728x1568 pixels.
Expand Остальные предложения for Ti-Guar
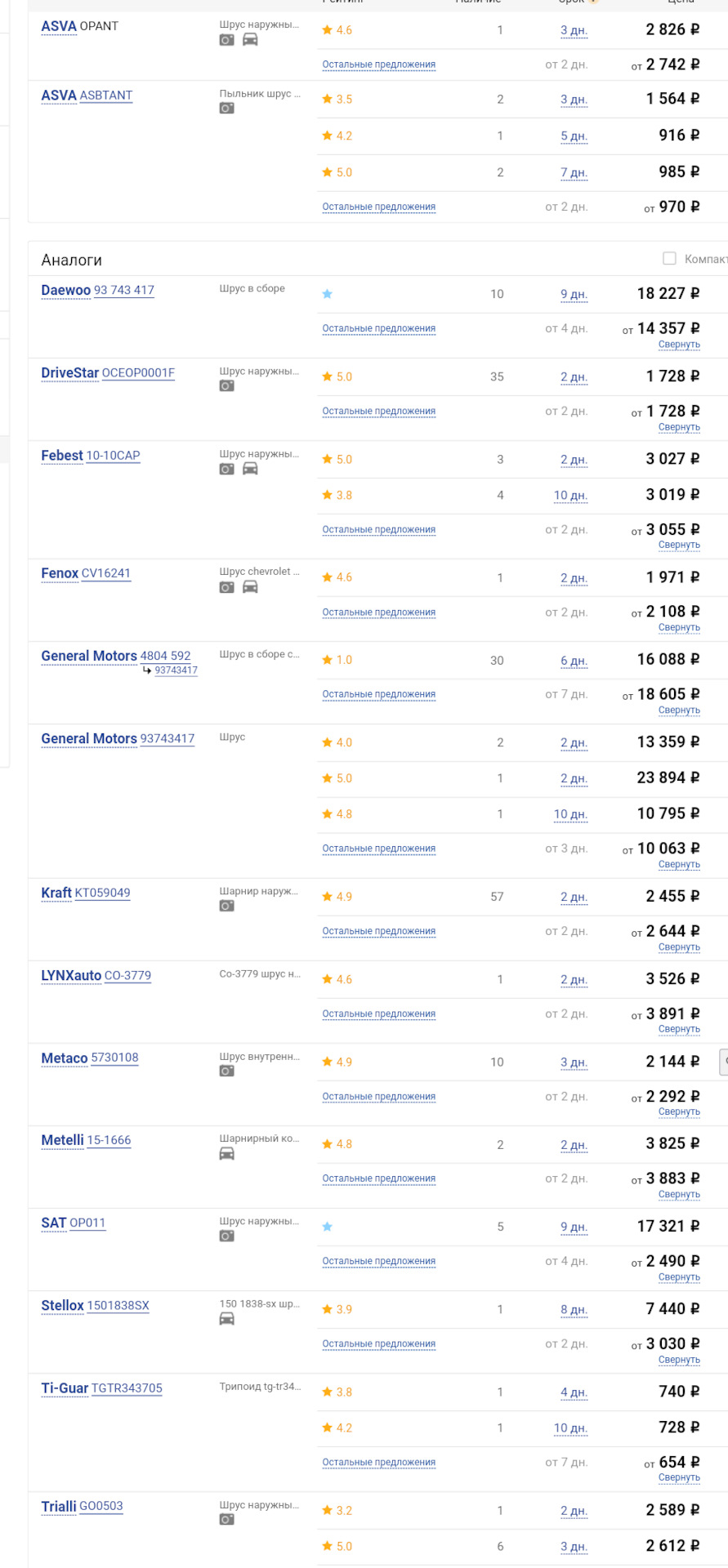pos(378,1463)
